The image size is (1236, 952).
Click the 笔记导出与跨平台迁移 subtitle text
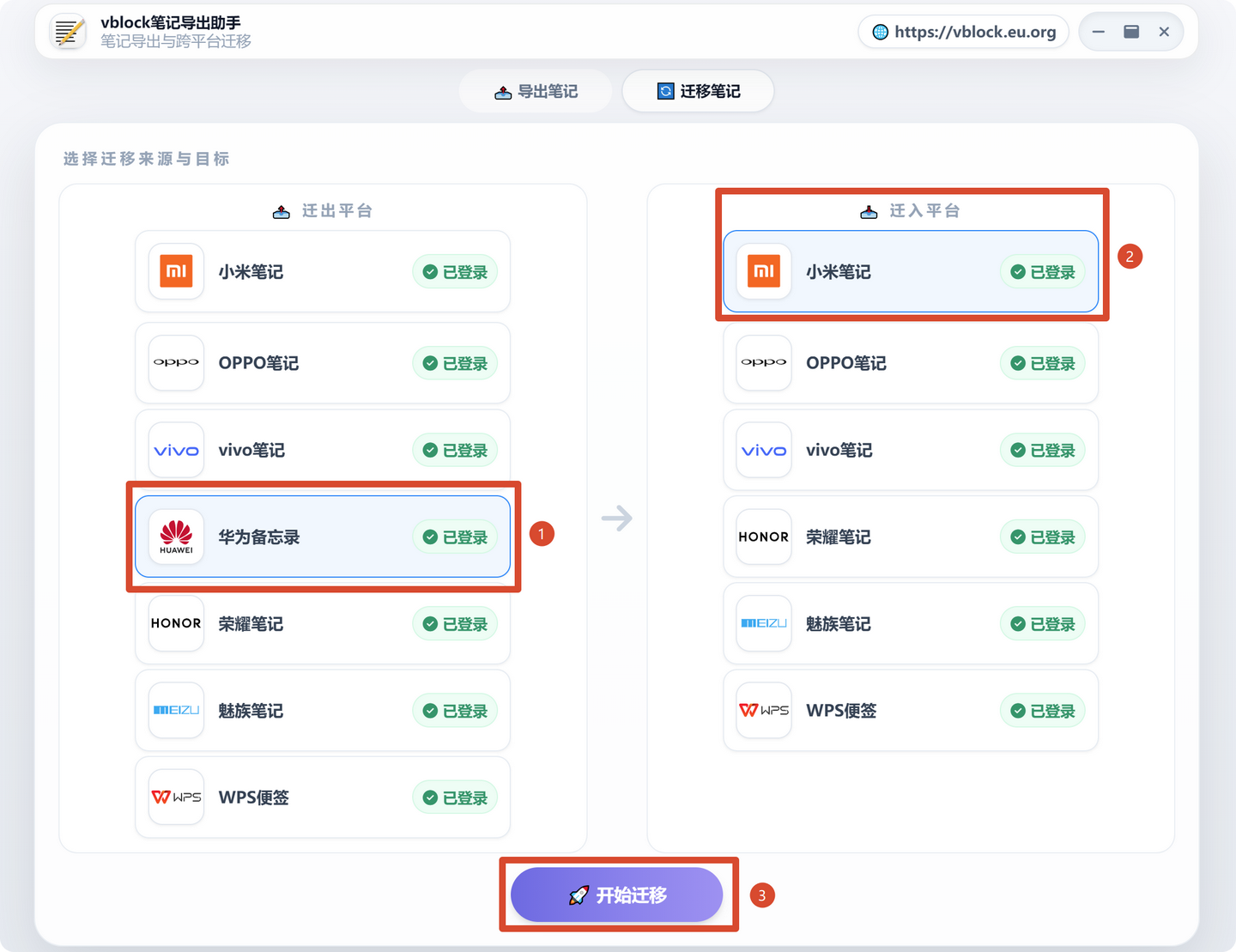[x=176, y=41]
